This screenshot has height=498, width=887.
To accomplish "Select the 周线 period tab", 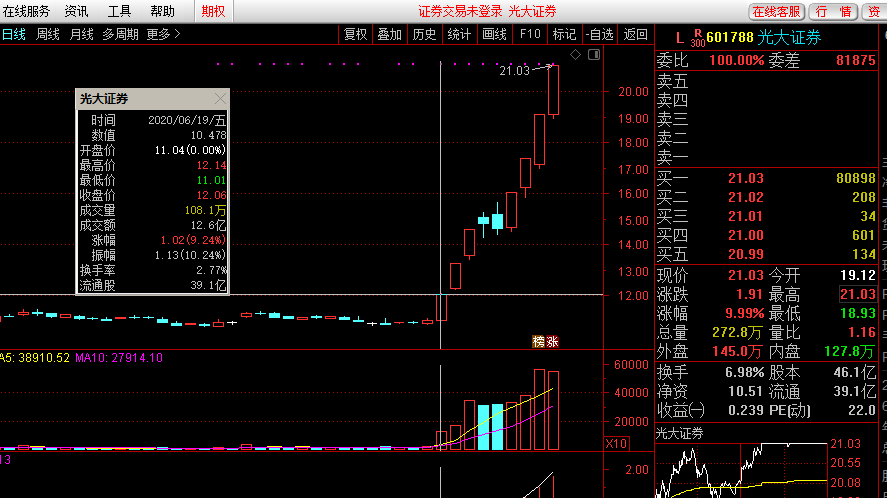I will tap(48, 35).
